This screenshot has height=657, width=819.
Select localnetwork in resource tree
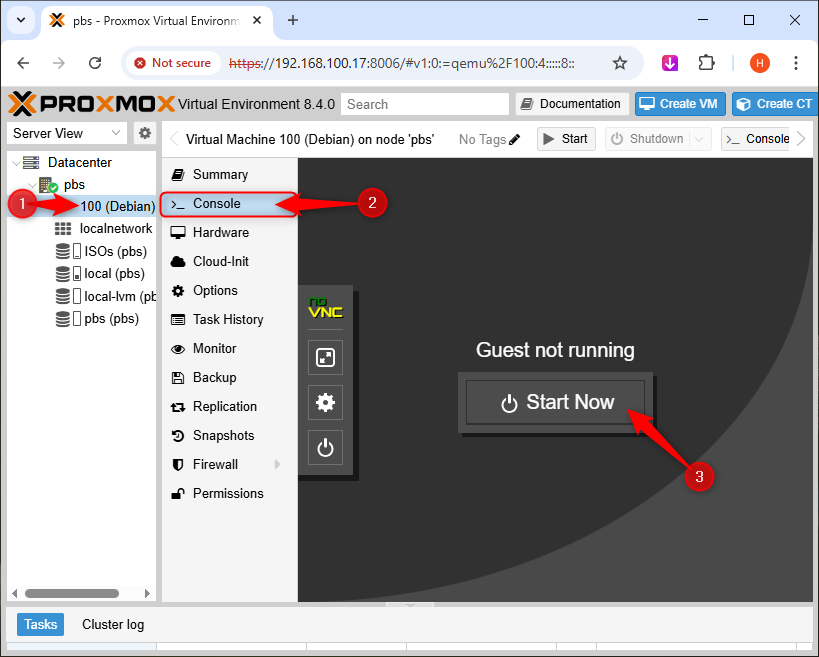tap(116, 229)
